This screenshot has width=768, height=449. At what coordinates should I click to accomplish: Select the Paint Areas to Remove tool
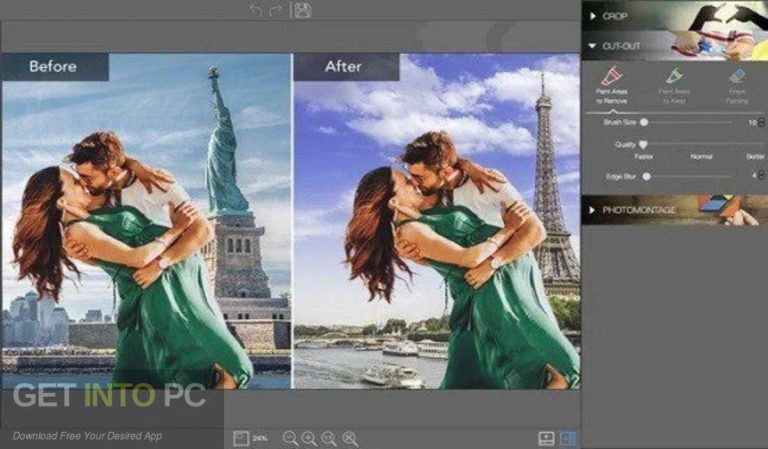tap(610, 83)
